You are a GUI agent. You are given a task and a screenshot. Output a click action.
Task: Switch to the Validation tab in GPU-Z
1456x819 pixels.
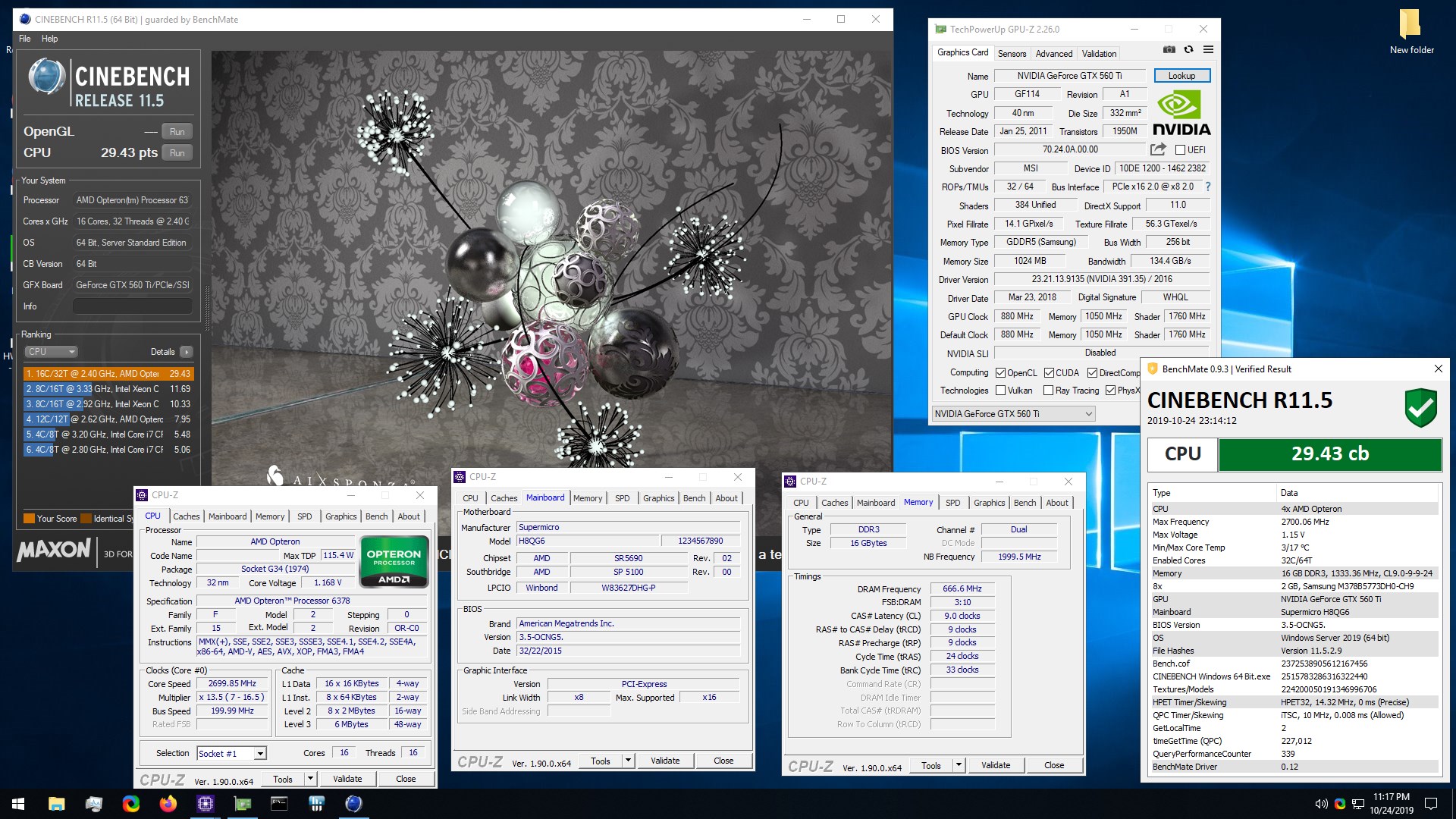pyautogui.click(x=1099, y=54)
